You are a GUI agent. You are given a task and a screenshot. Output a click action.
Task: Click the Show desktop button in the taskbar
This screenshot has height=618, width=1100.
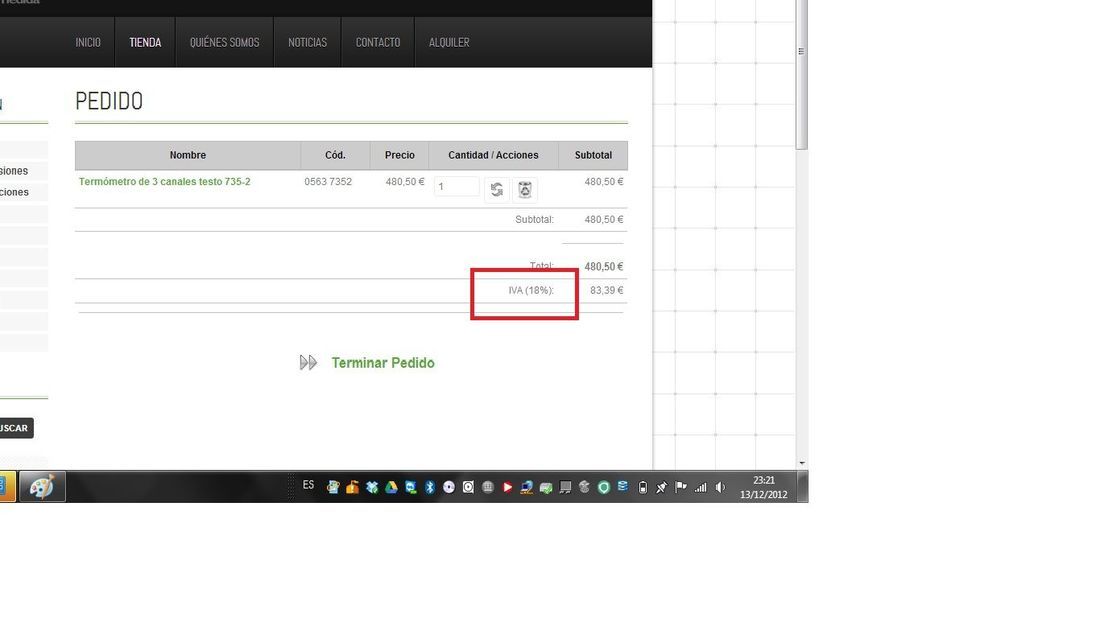(x=803, y=486)
